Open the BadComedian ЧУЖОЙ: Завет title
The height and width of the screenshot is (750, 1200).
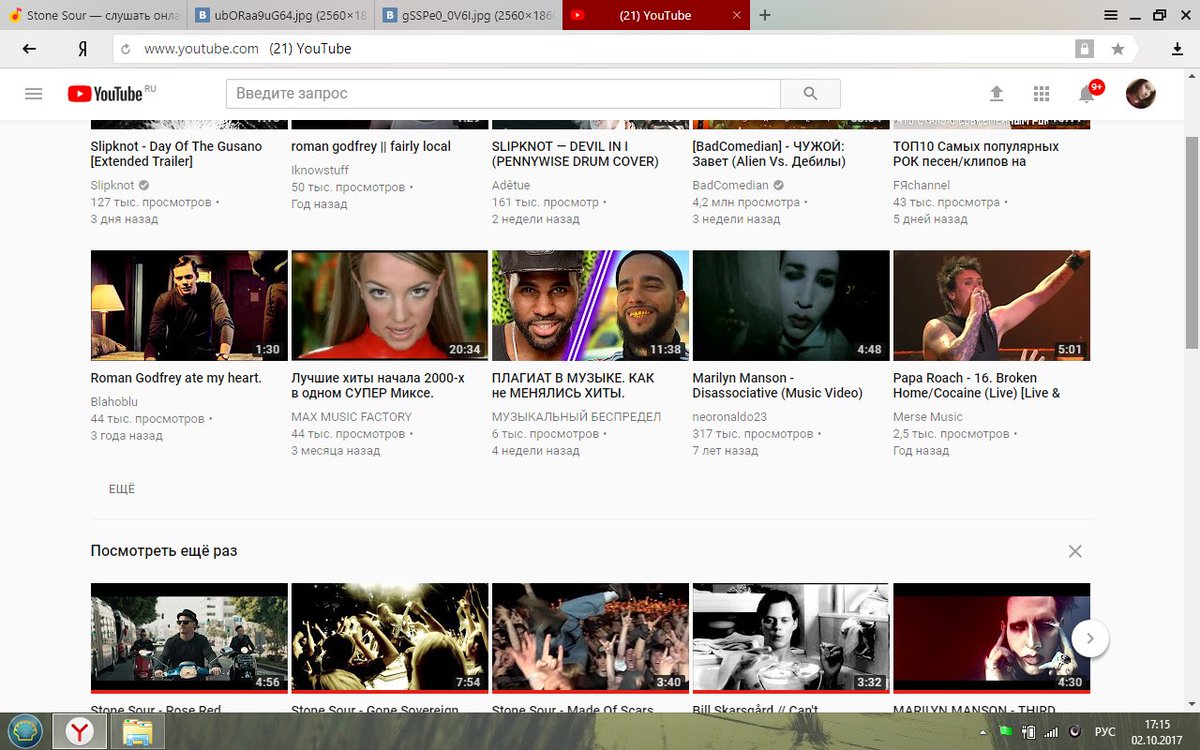click(x=769, y=154)
